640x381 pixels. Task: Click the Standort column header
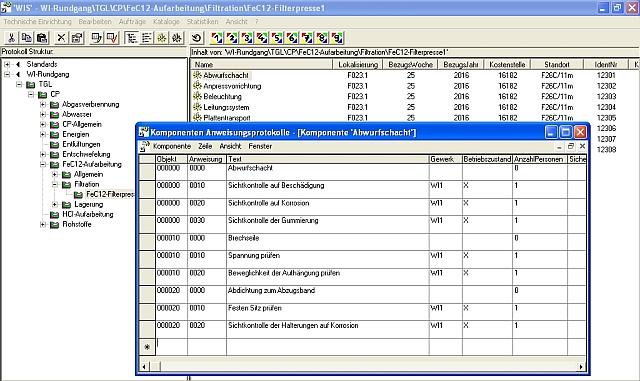point(557,65)
